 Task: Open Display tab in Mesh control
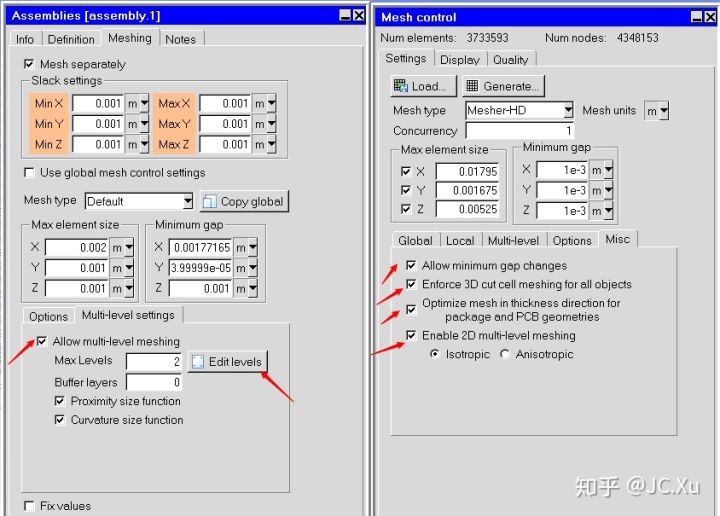click(460, 60)
